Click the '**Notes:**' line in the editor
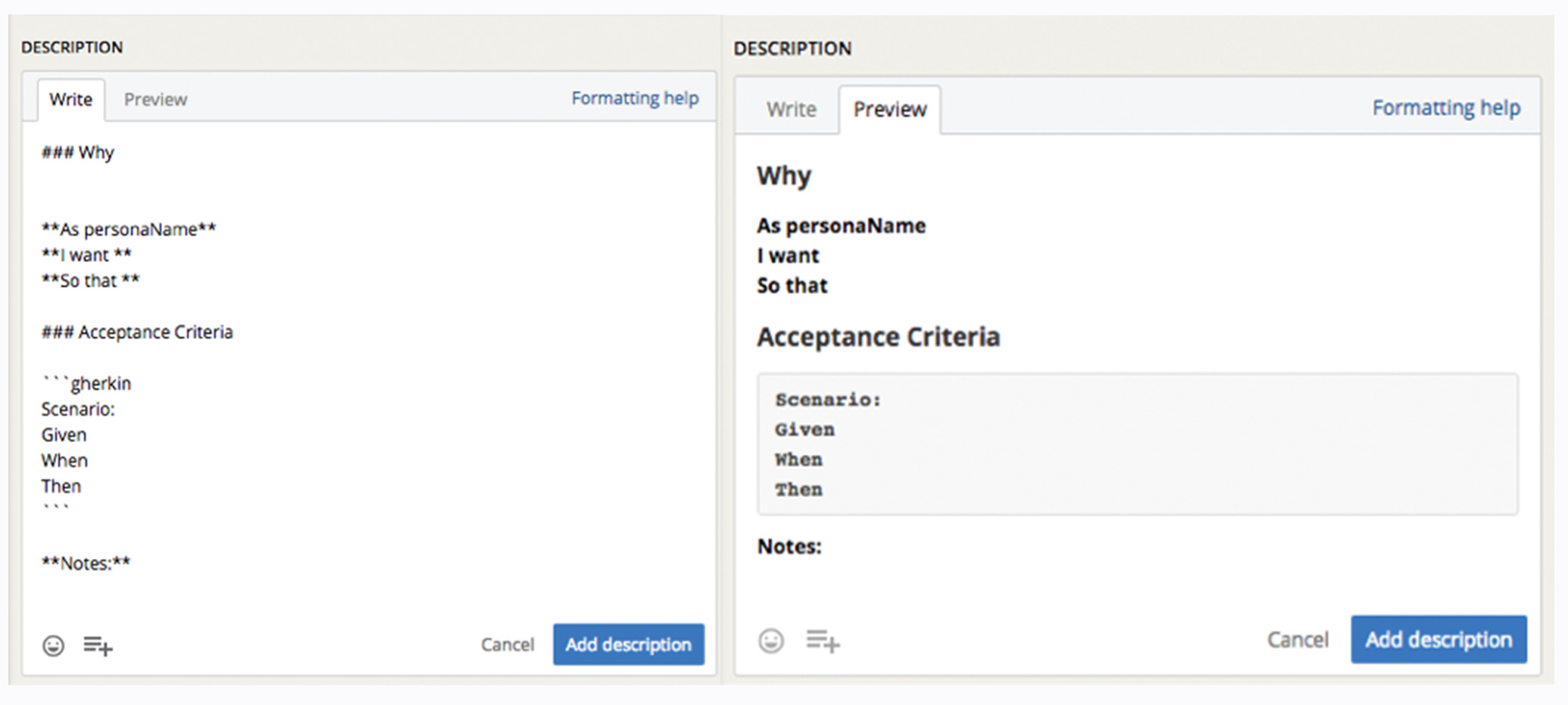The image size is (1568, 705). click(86, 563)
